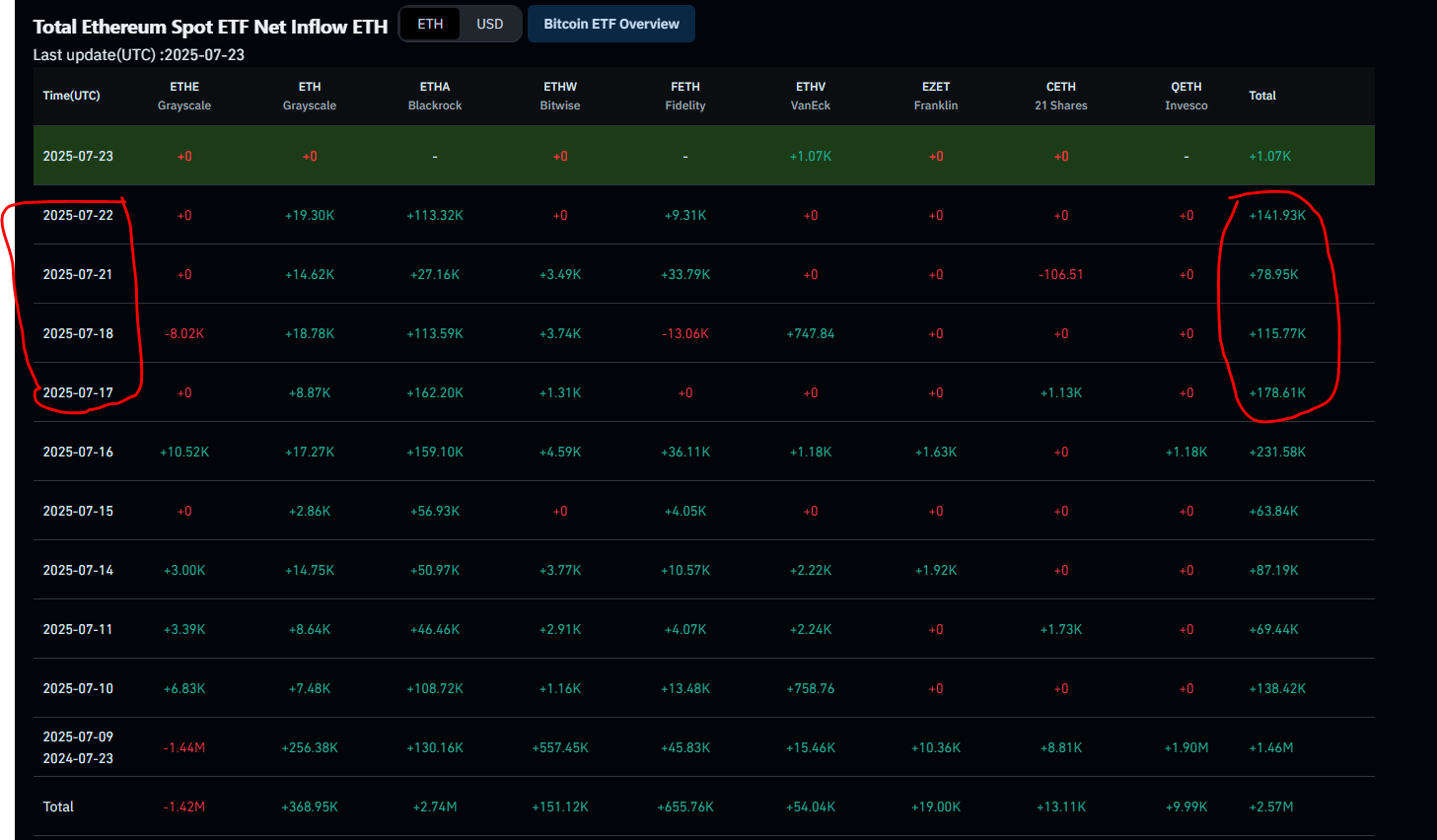
Task: Click the ETHA Blackrock column header
Action: point(435,96)
